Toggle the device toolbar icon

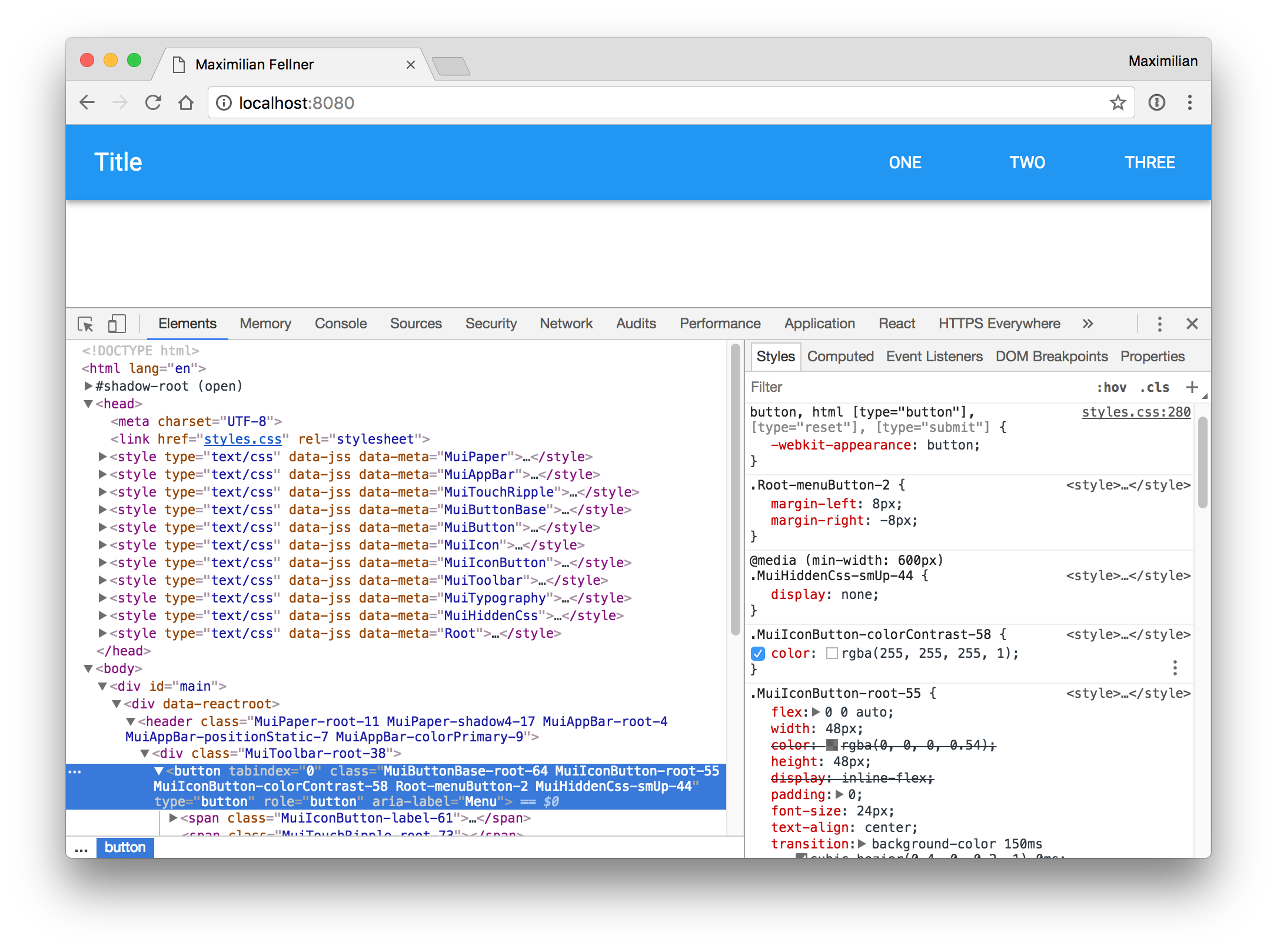(116, 324)
